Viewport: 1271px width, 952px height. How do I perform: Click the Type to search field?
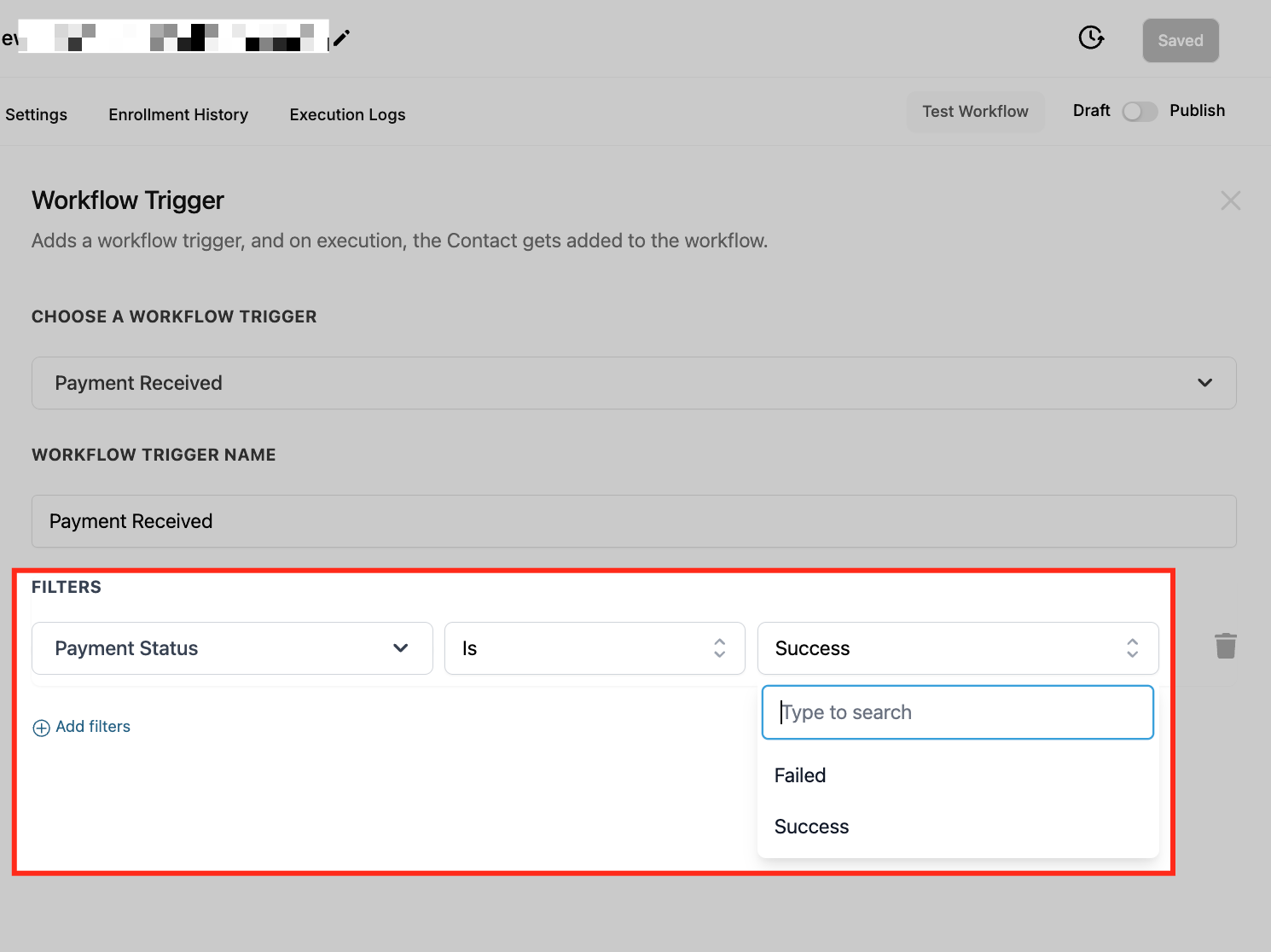tap(957, 712)
